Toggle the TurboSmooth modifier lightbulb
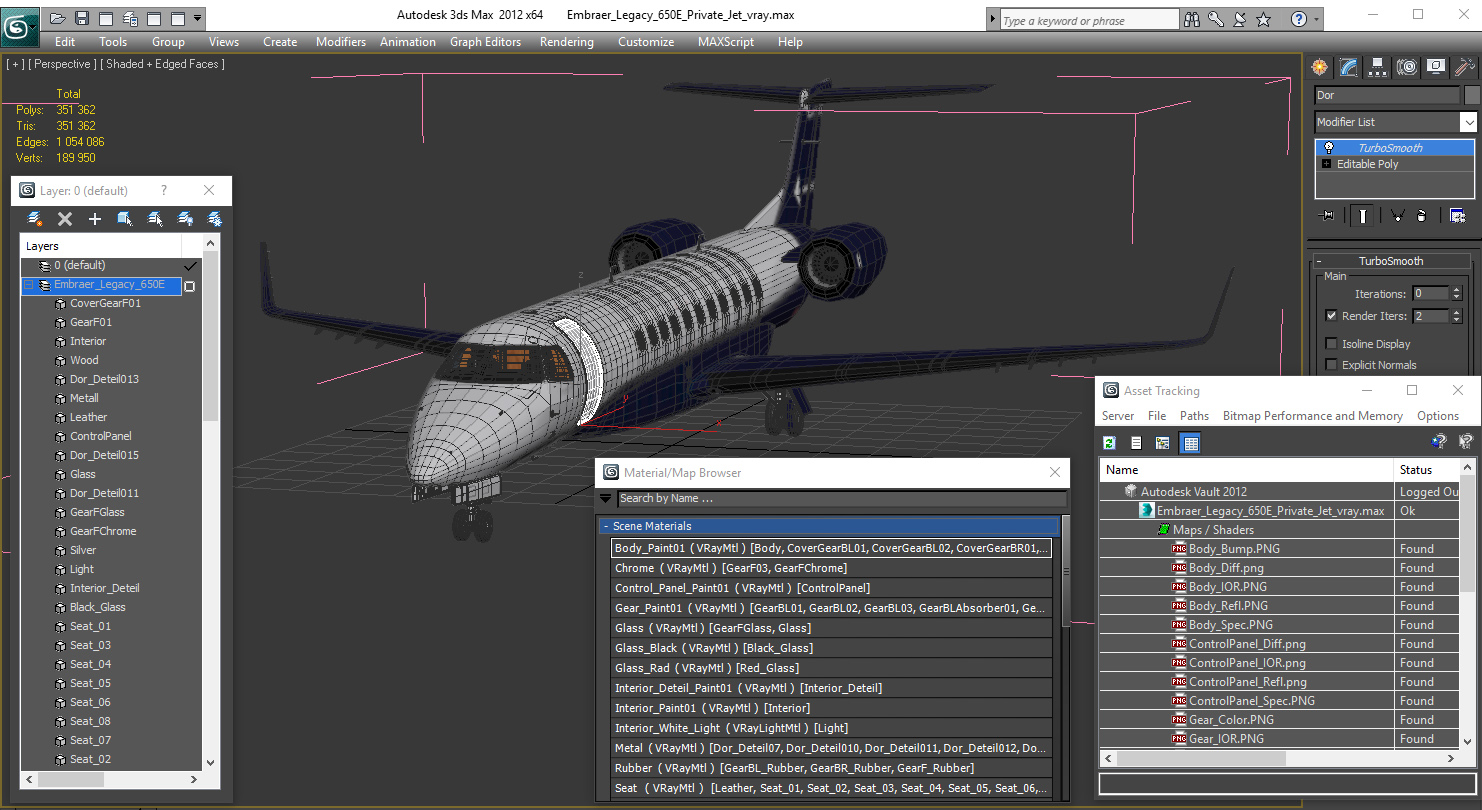 [x=1328, y=148]
